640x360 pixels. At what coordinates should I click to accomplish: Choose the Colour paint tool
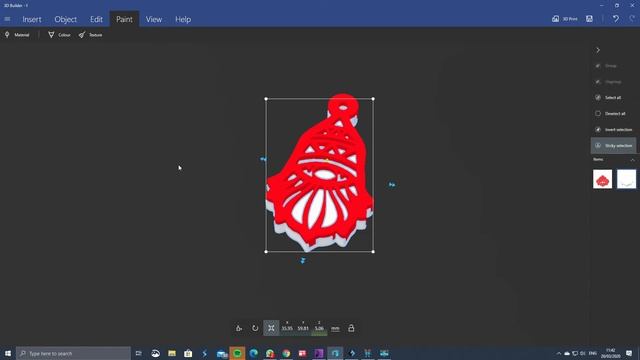59,35
